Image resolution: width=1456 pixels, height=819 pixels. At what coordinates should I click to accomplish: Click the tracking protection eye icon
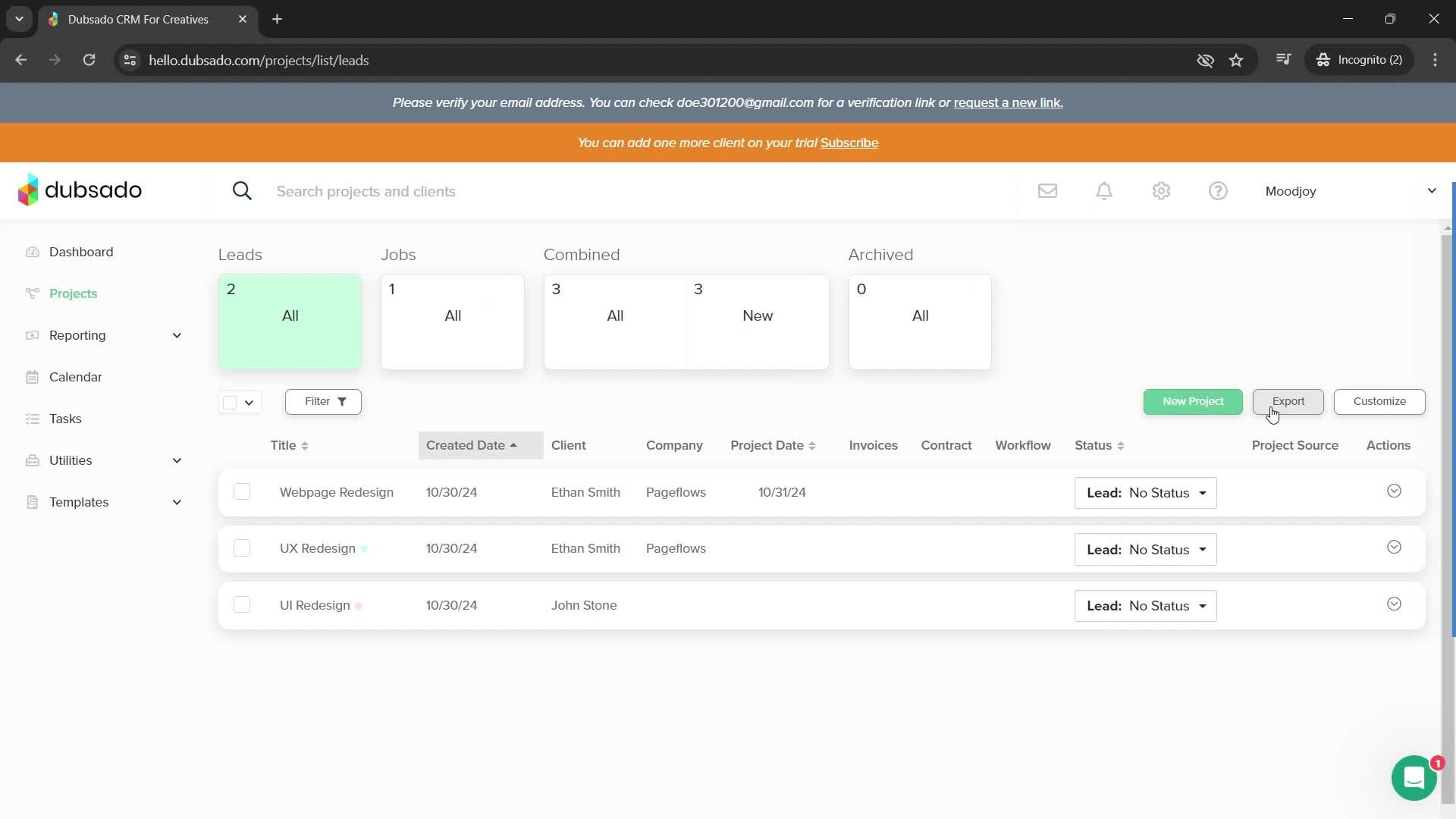point(1205,60)
